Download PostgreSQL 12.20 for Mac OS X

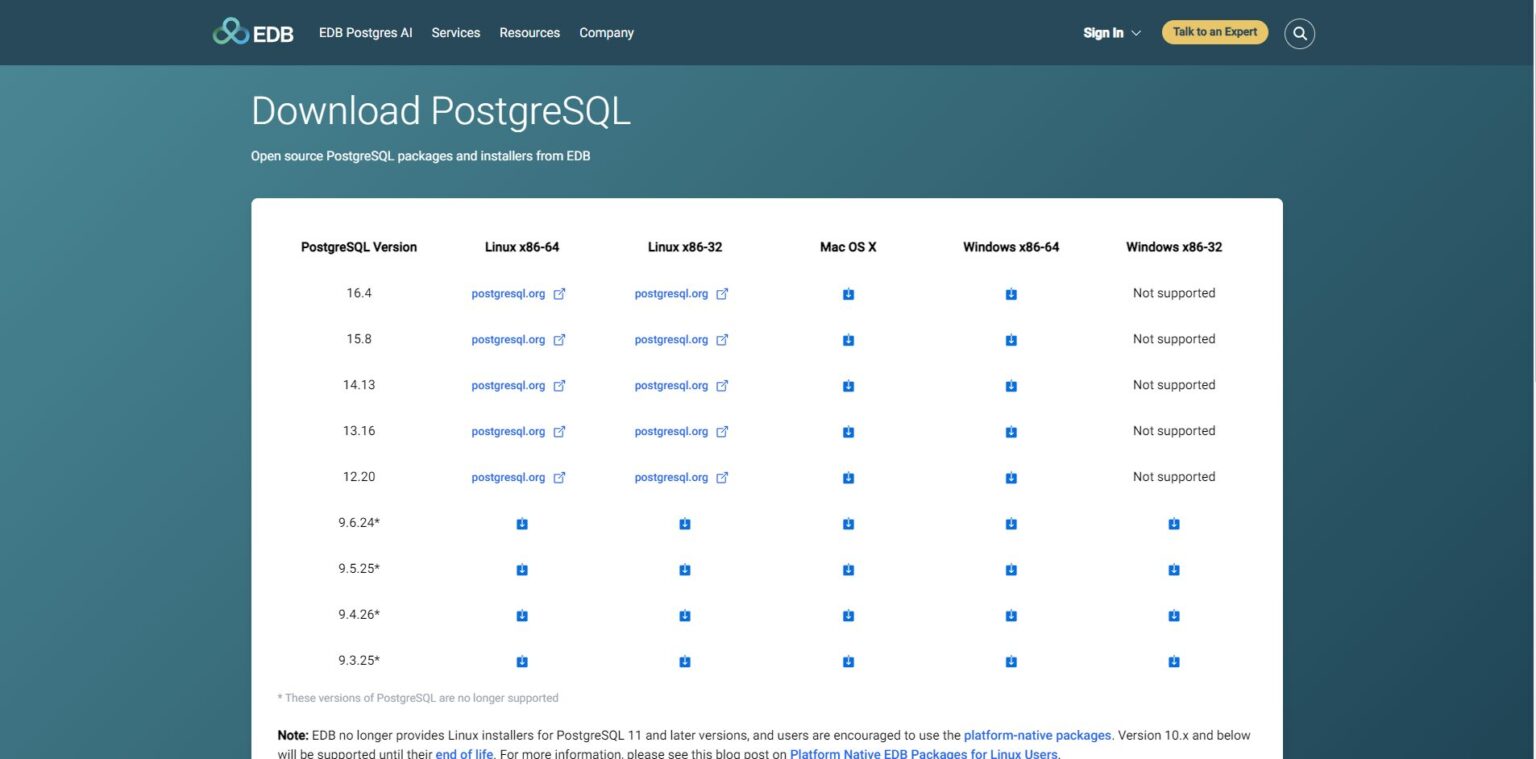(x=848, y=478)
